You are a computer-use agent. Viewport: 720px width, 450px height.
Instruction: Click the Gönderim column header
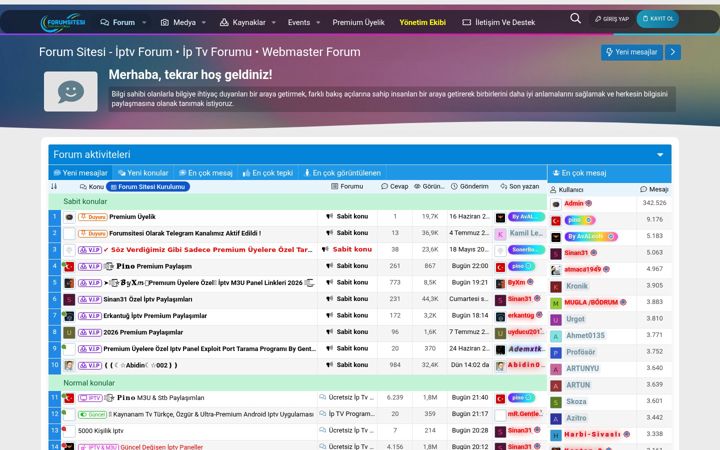click(x=469, y=186)
